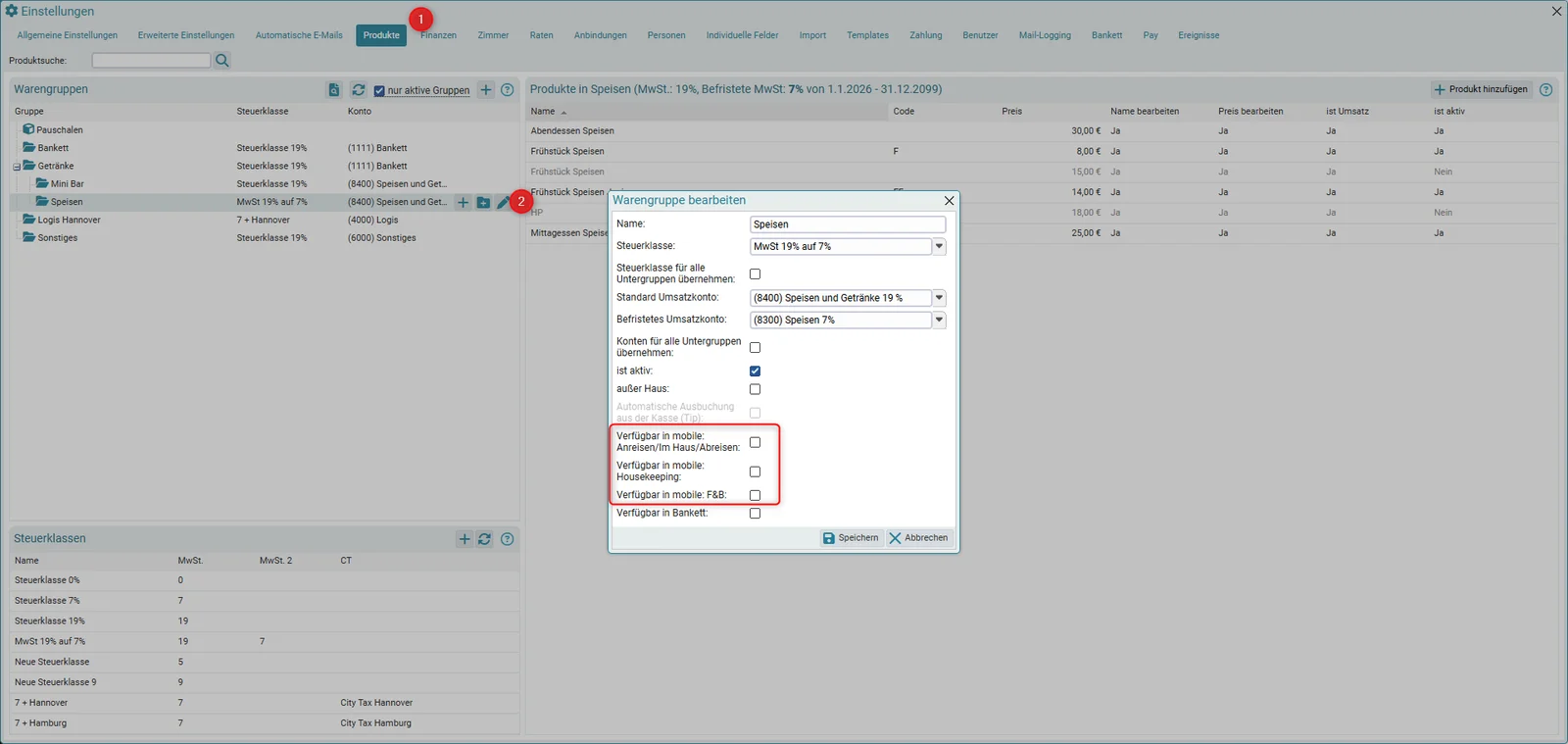Open the Befristetes Umsatzkonto dropdown arrow
The width and height of the screenshot is (1568, 744).
click(x=939, y=320)
